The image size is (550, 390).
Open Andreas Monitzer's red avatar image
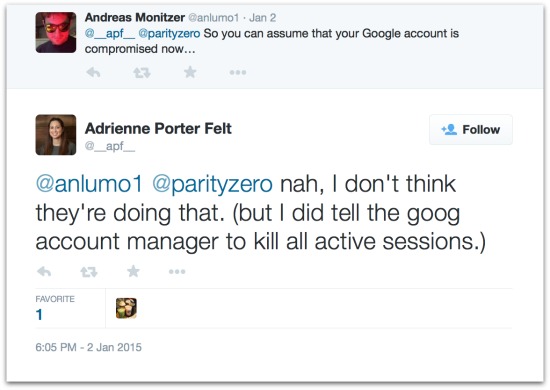[x=56, y=32]
